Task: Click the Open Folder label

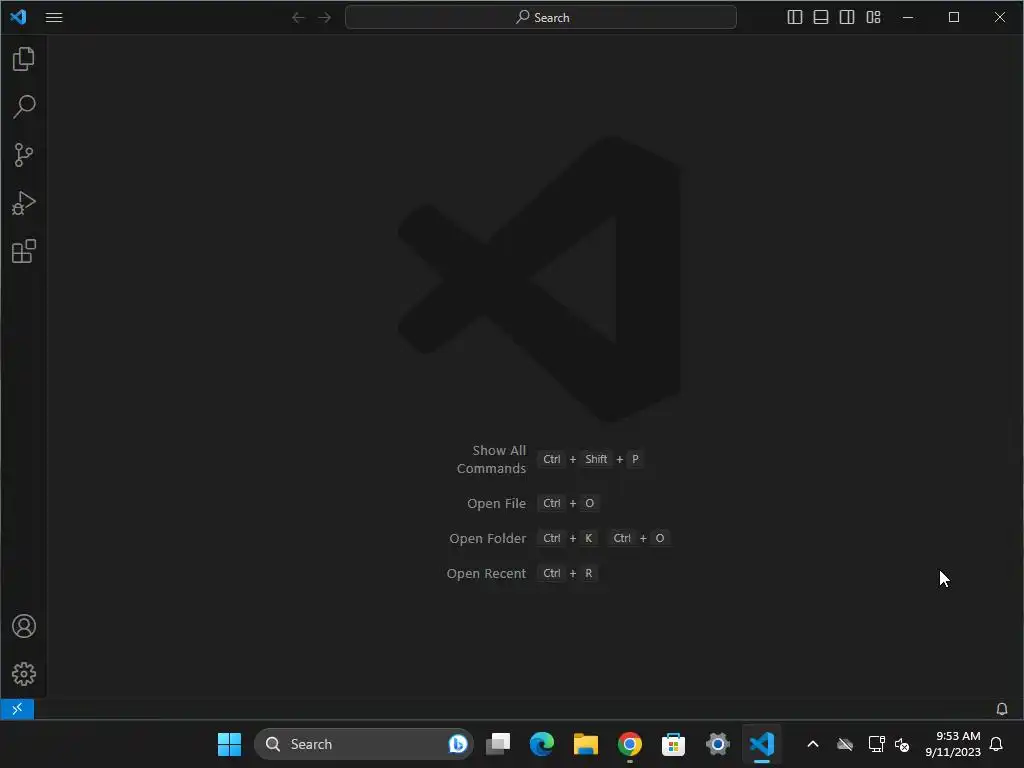Action: (x=487, y=539)
